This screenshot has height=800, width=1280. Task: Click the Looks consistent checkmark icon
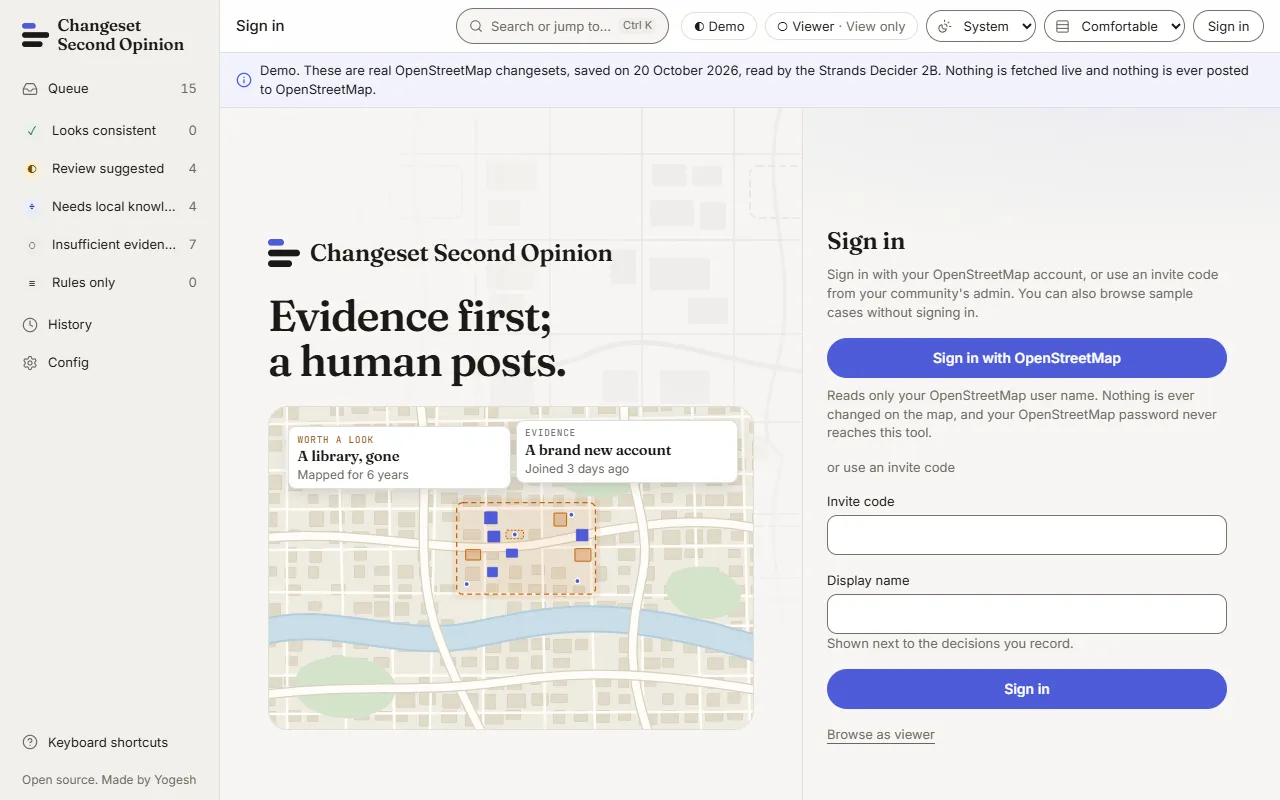tap(32, 131)
